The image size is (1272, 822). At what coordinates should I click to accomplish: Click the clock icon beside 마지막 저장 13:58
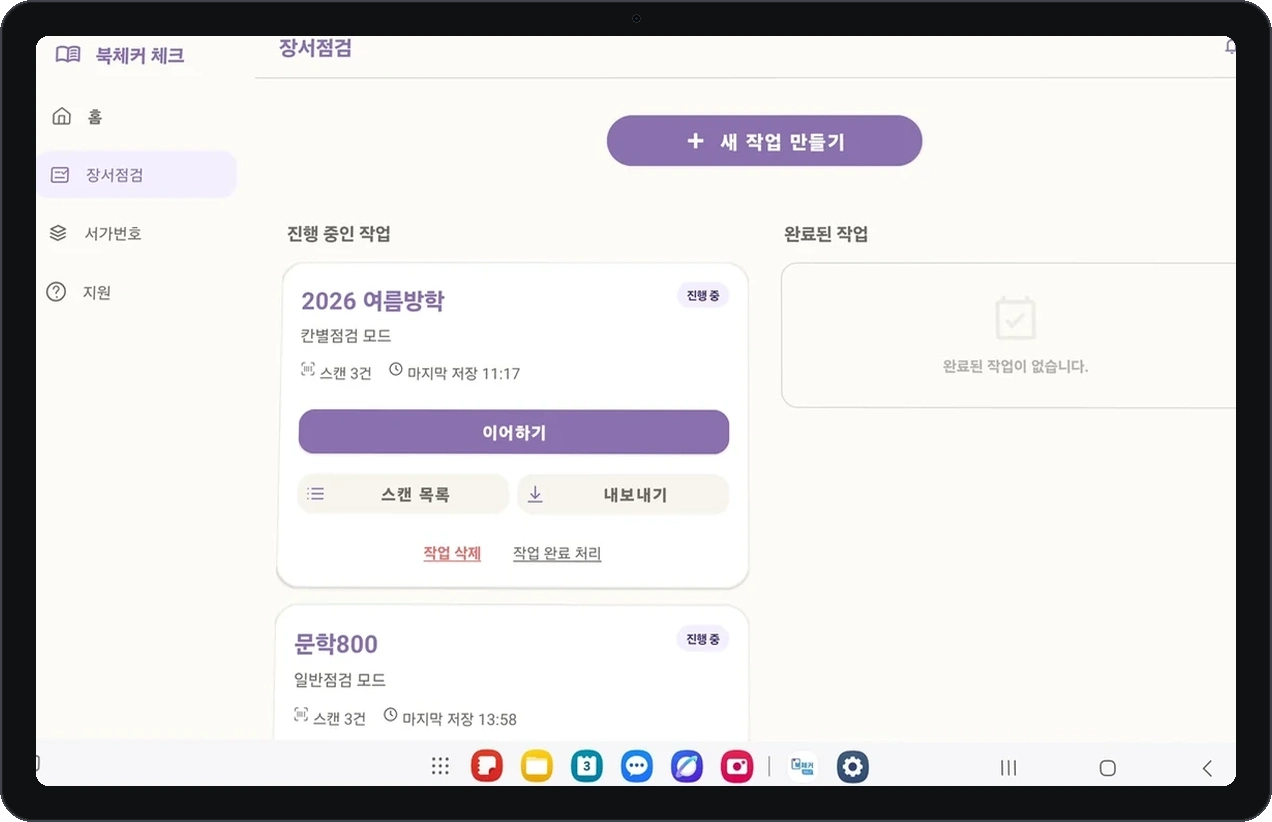(391, 716)
